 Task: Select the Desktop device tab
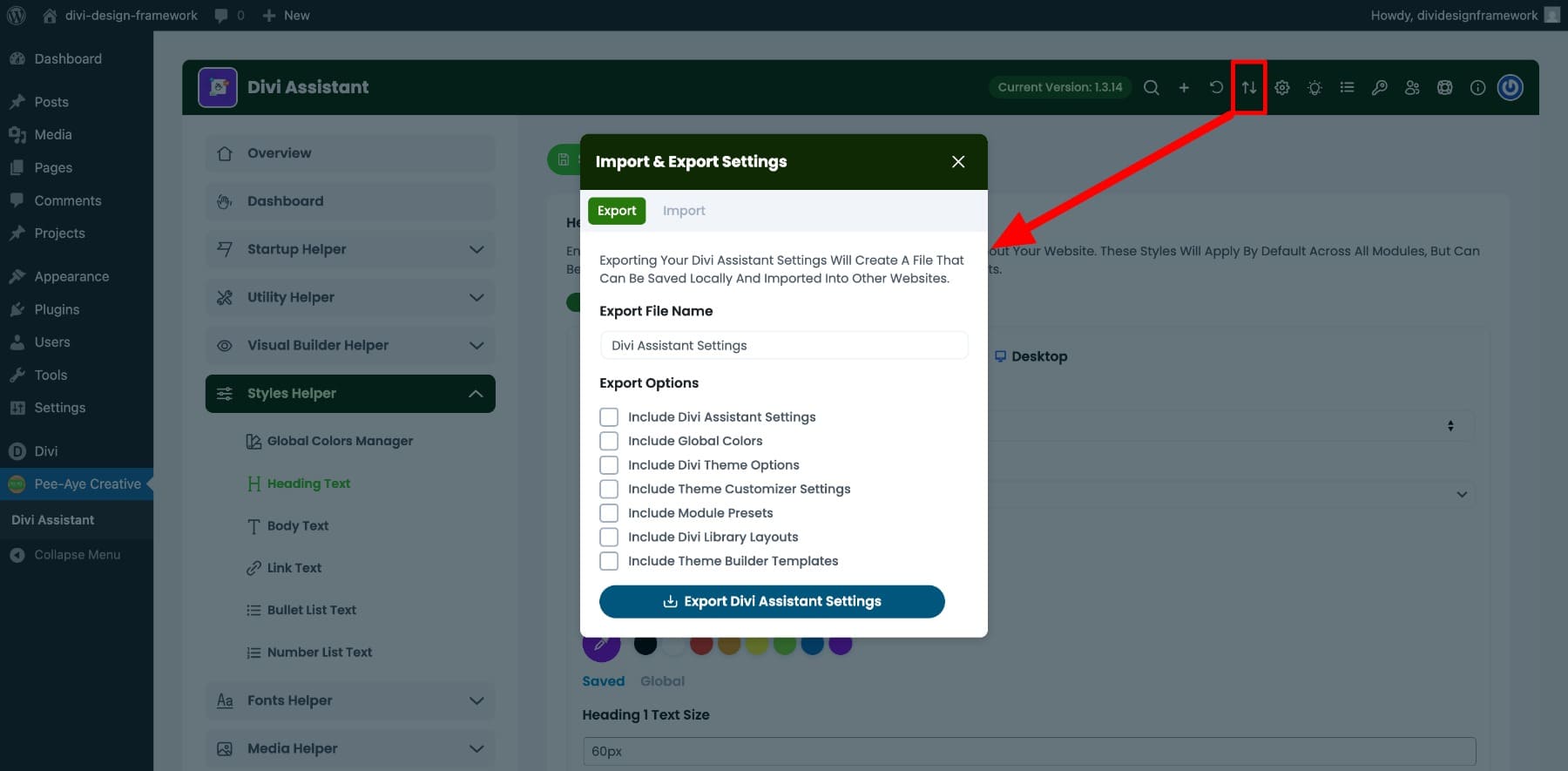coord(1031,356)
